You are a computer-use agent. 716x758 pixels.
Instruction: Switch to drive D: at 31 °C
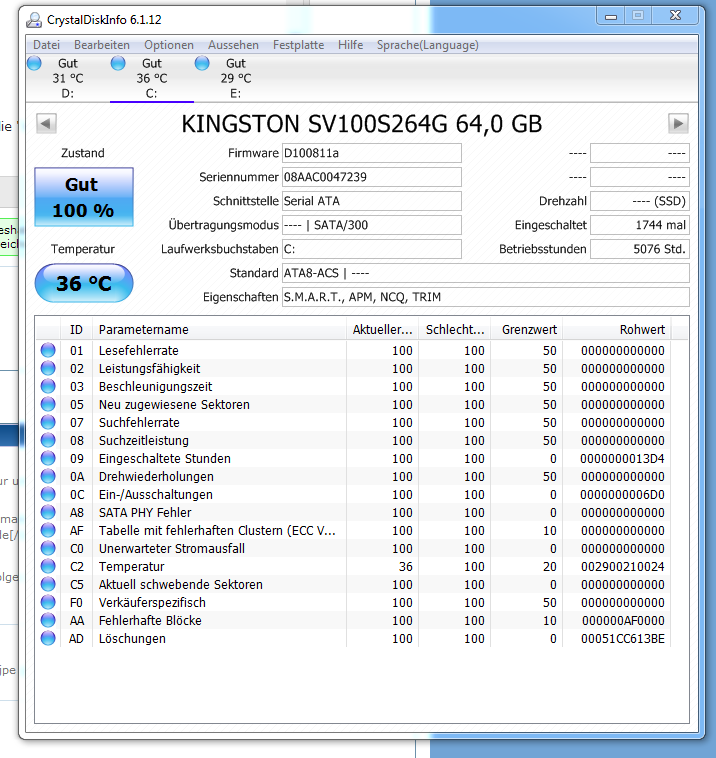(68, 78)
